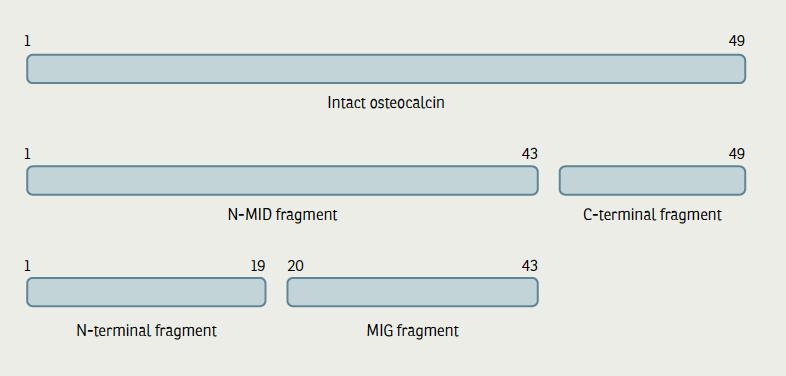
Task: Select the C-terminal fragment label
Action: click(x=652, y=215)
